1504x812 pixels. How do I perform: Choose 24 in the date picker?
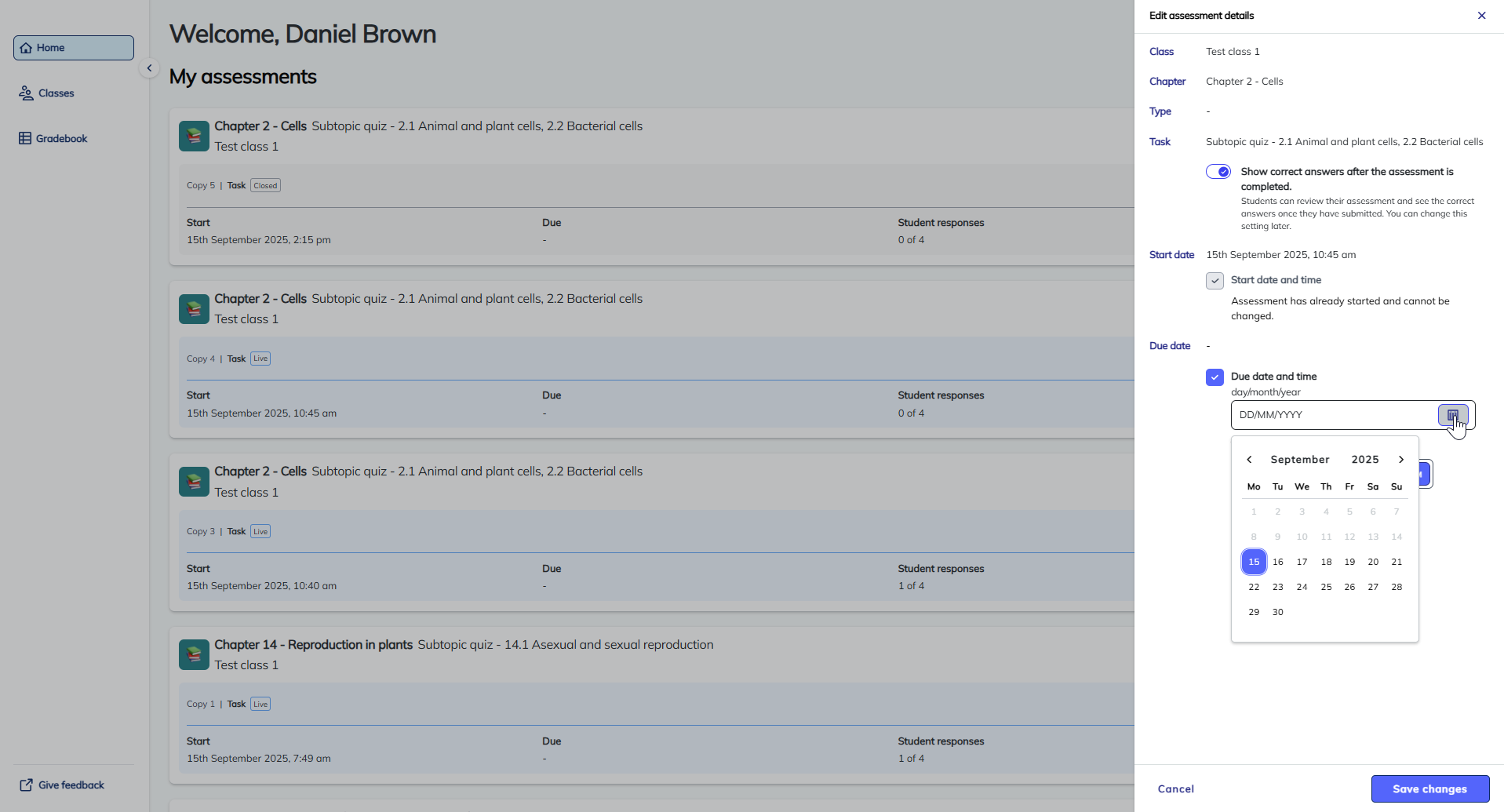coord(1302,587)
